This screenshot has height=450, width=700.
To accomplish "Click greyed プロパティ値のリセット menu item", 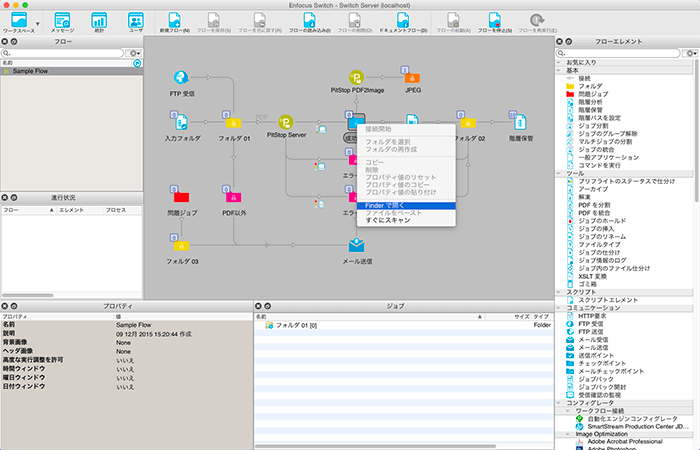I will (406, 177).
